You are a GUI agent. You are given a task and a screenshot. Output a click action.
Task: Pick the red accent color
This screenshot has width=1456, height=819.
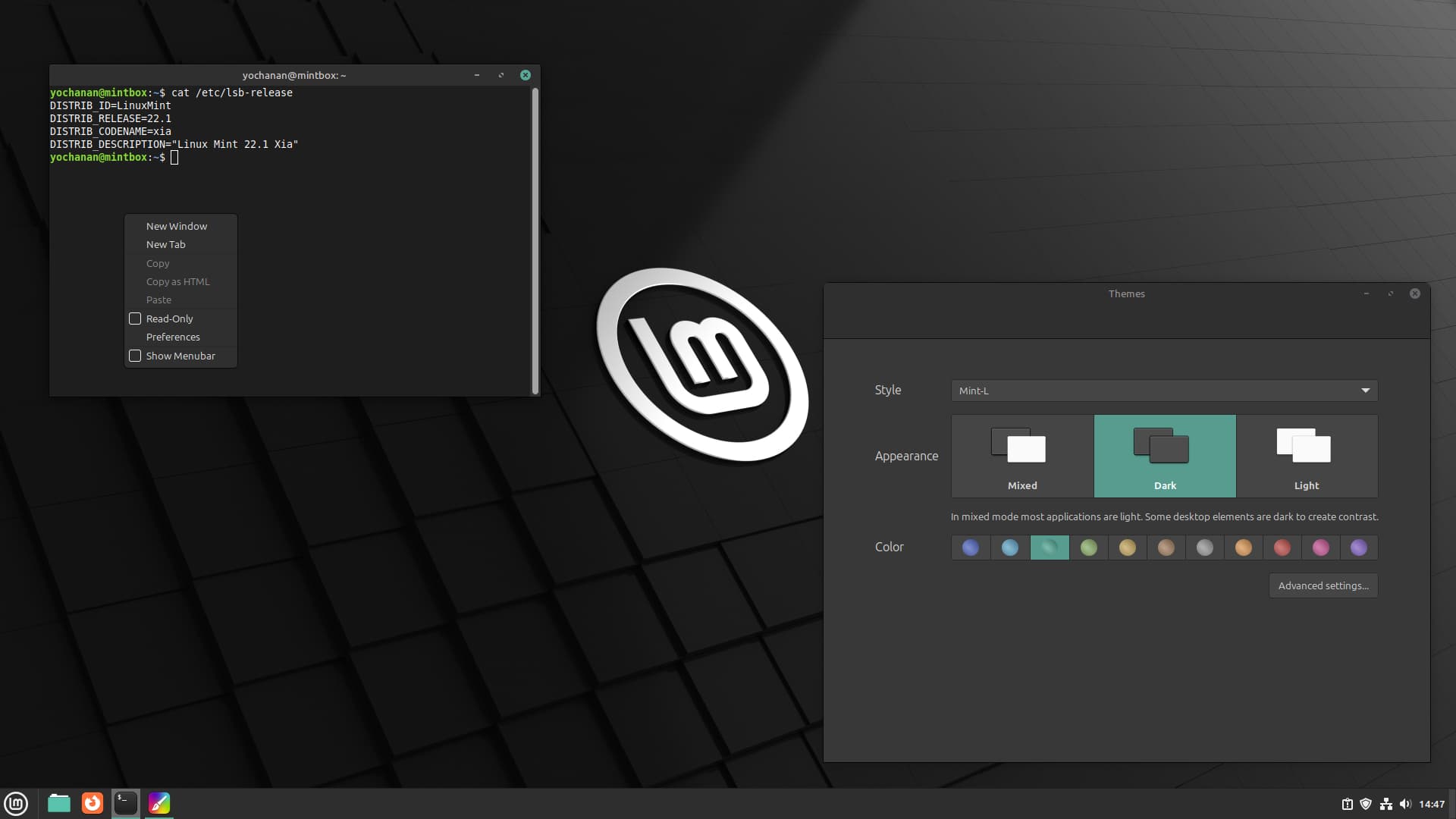1282,548
